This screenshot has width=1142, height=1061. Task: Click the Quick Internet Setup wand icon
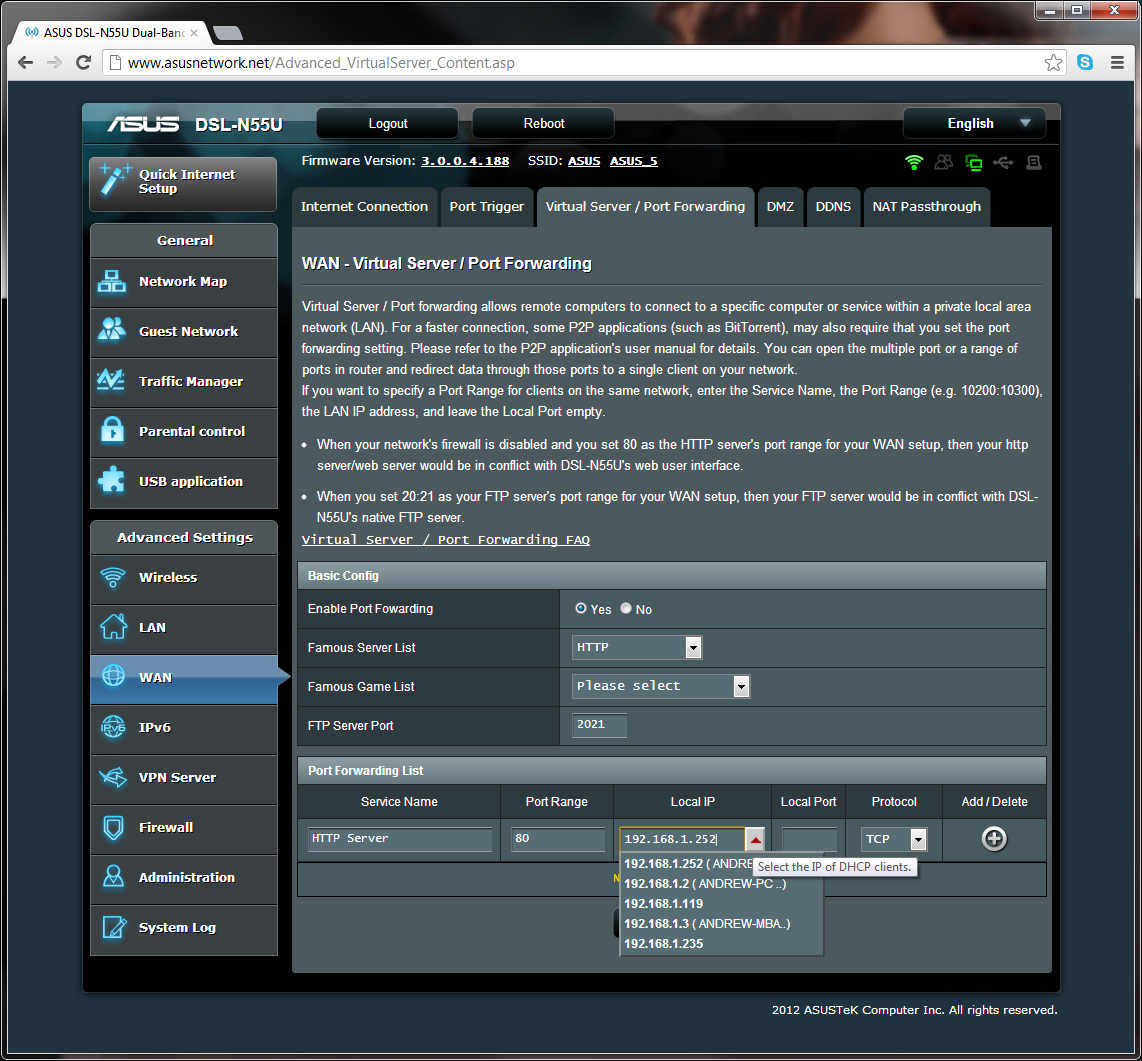pyautogui.click(x=115, y=180)
